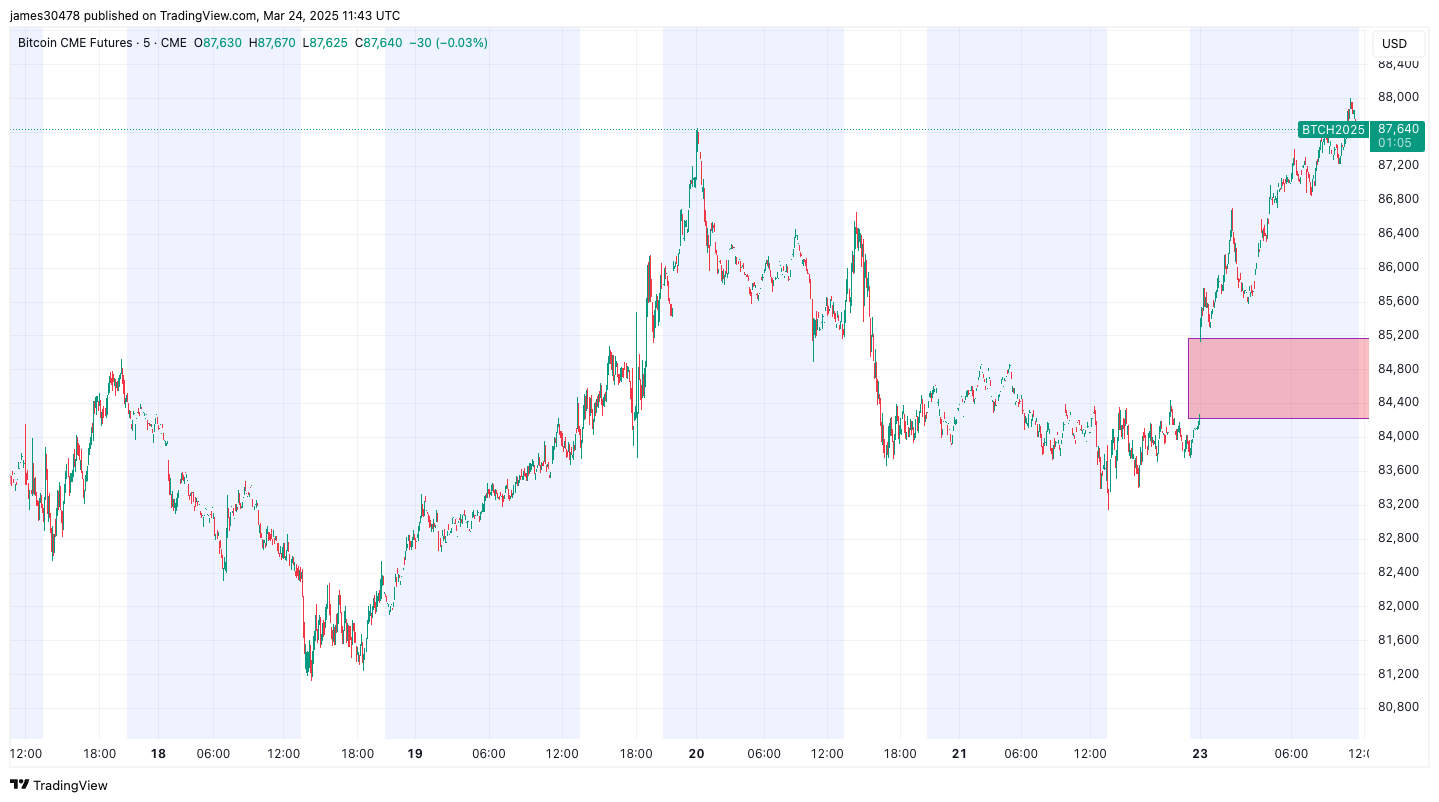Click the 84,000 price axis label

coord(1398,436)
